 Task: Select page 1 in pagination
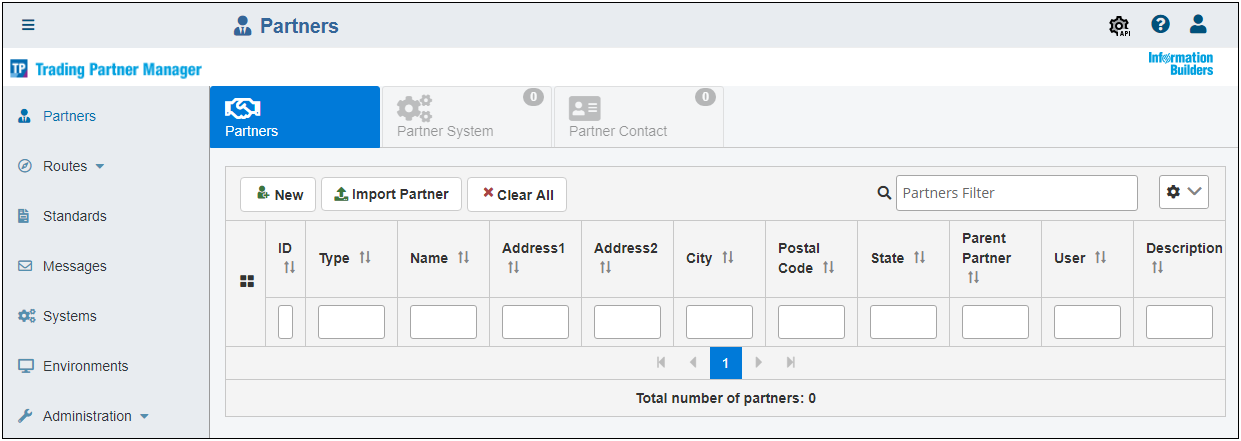pos(726,362)
